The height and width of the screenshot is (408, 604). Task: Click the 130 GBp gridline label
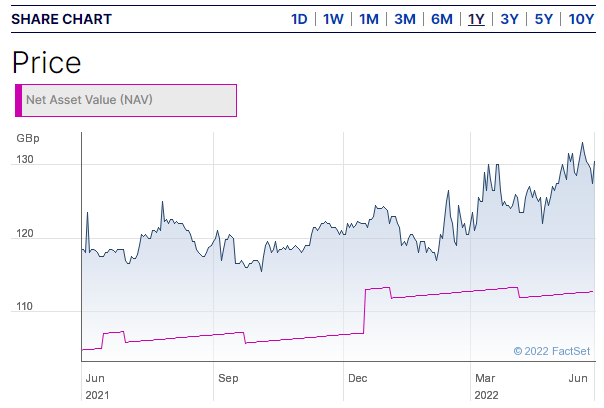tap(25, 160)
